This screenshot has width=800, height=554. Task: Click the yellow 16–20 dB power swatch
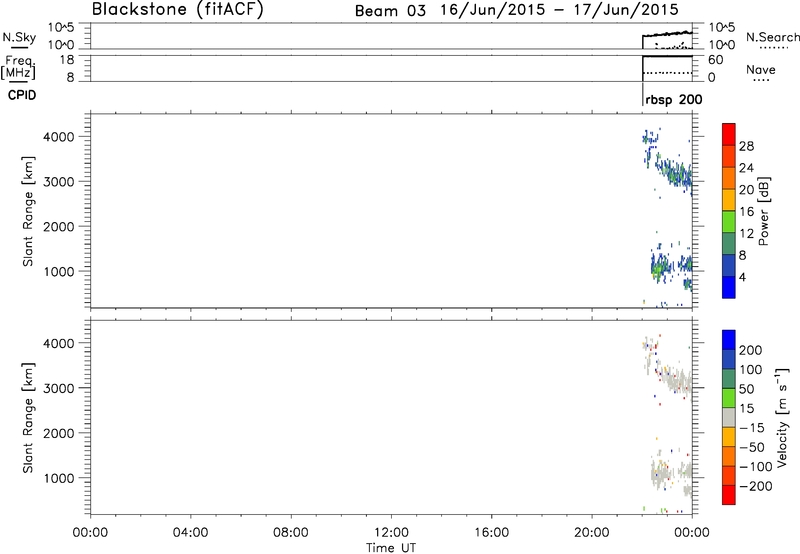coord(729,199)
